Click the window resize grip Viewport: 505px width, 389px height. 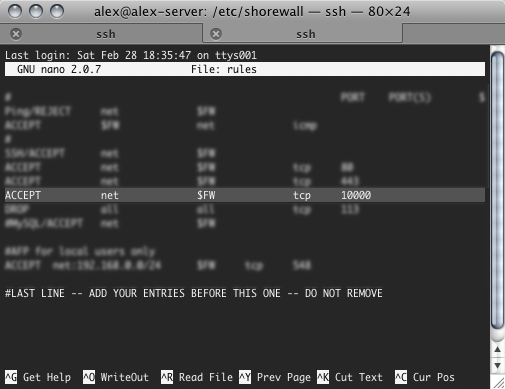click(x=498, y=382)
